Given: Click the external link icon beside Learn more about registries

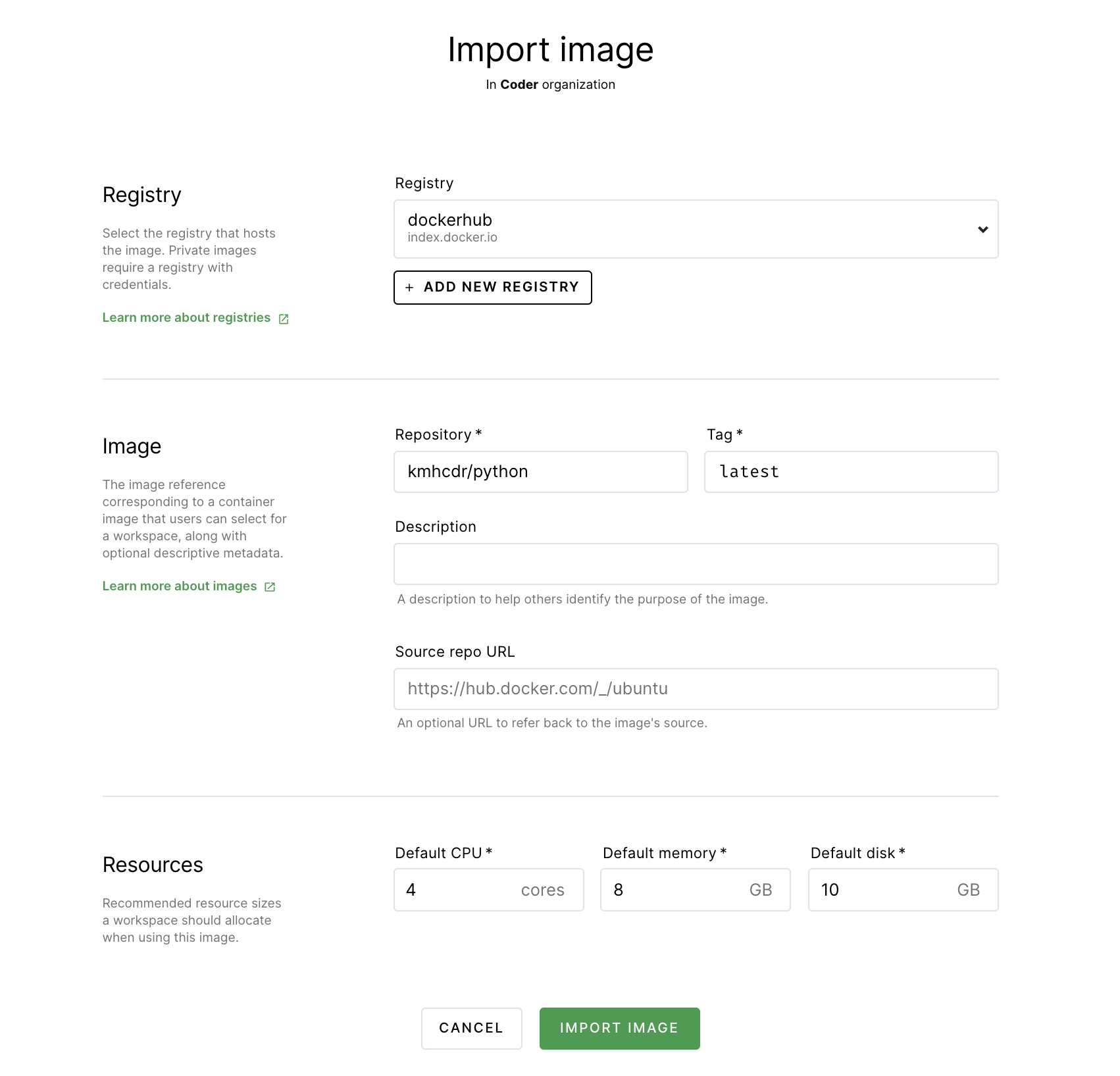Looking at the screenshot, I should [x=283, y=319].
